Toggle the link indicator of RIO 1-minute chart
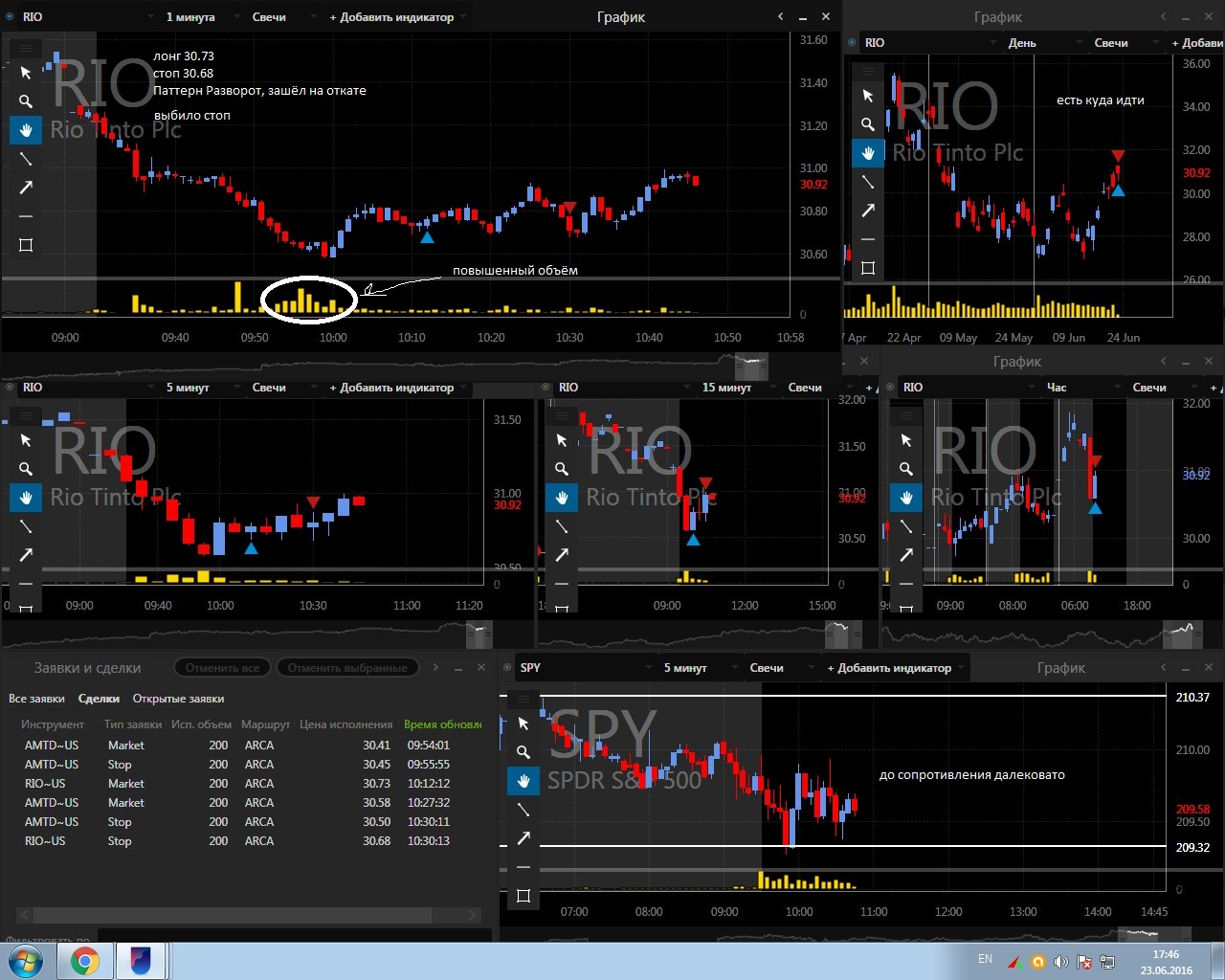Image resolution: width=1225 pixels, height=980 pixels. (x=10, y=17)
